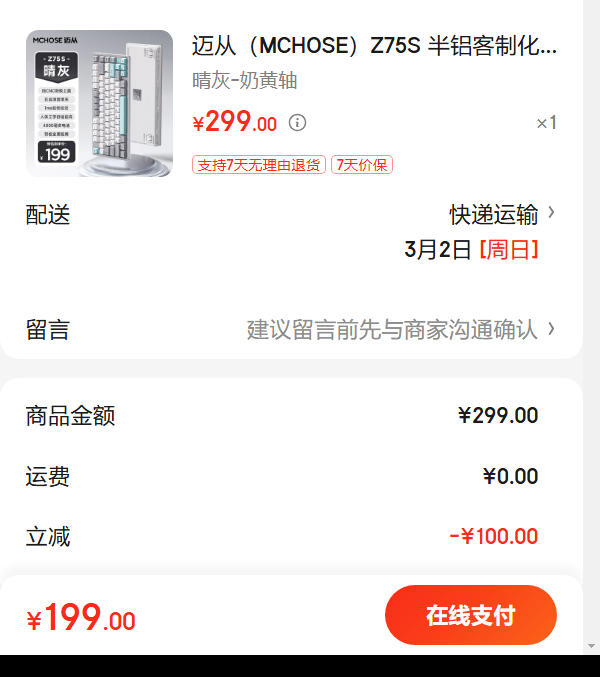This screenshot has height=677, width=600.
Task: Expand the 快递运输 delivery option chevron
Action: (x=551, y=212)
